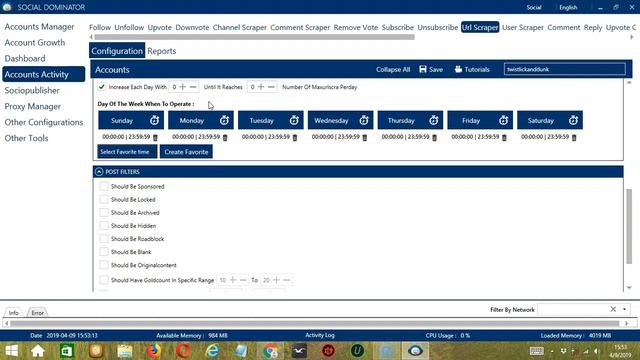Collapse the POST FILTERS section
The height and width of the screenshot is (360, 640).
[x=99, y=172]
